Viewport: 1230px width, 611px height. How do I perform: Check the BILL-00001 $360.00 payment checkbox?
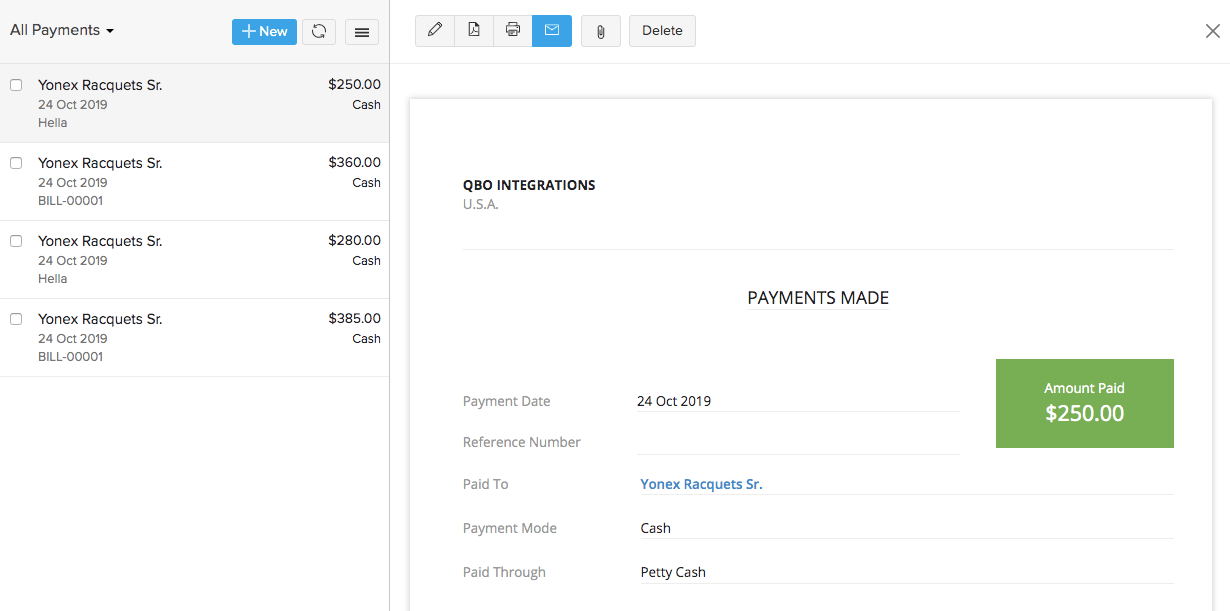16,163
